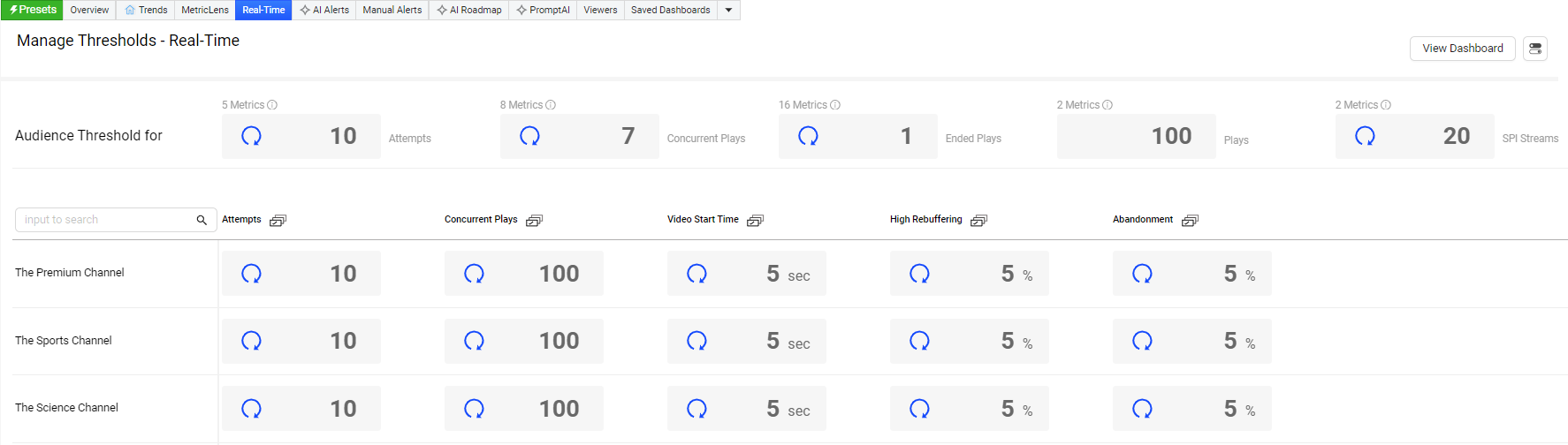Viewport: 1568px width, 445px height.
Task: Expand the dropdown after Saved Dashboards
Action: [728, 11]
